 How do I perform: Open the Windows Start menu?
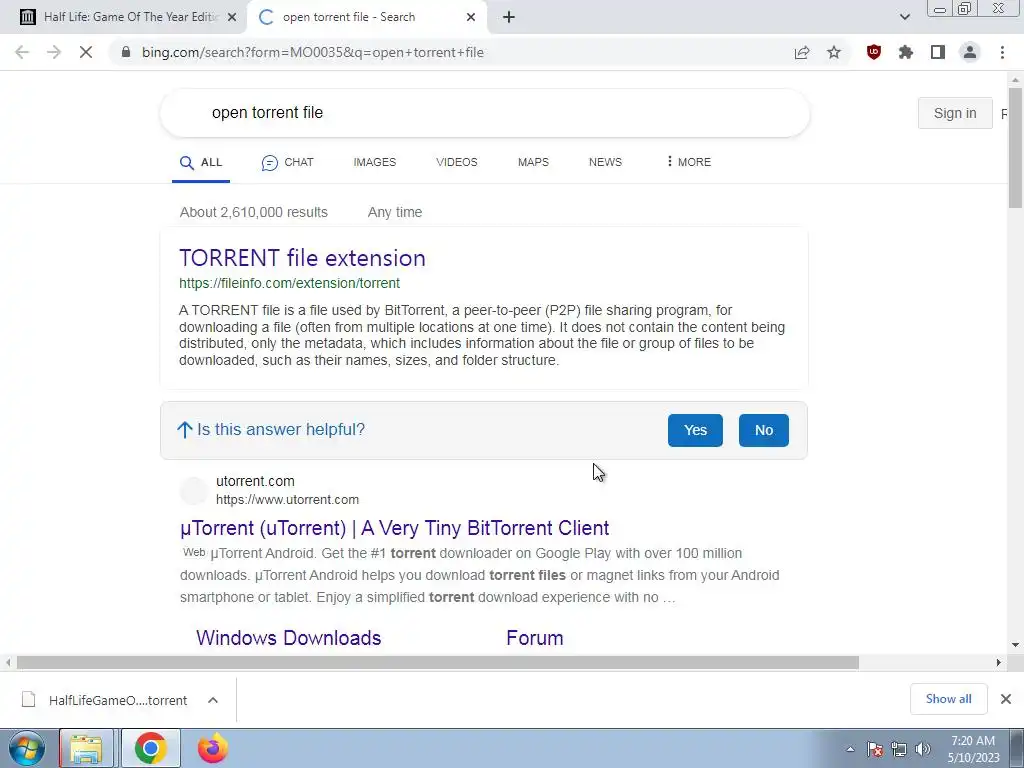pyautogui.click(x=26, y=748)
